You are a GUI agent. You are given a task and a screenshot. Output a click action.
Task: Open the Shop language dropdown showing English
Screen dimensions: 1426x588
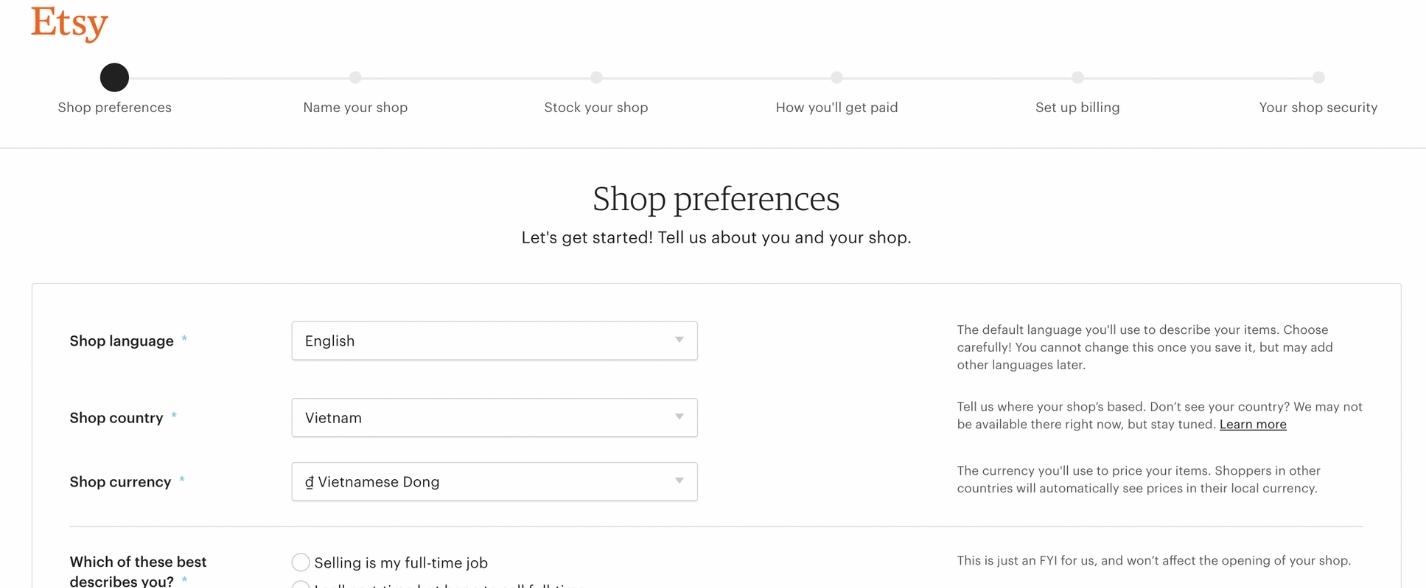pyautogui.click(x=494, y=341)
